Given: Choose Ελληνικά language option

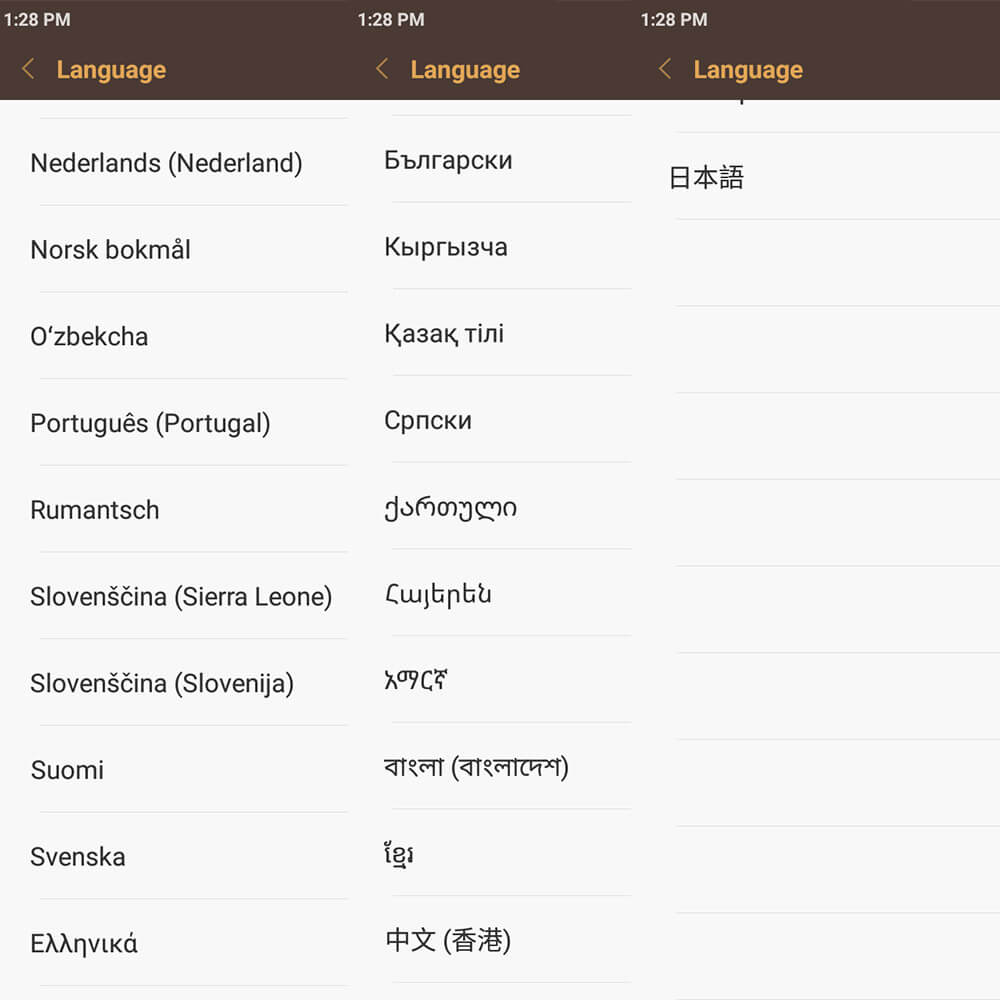Looking at the screenshot, I should pyautogui.click(x=84, y=943).
